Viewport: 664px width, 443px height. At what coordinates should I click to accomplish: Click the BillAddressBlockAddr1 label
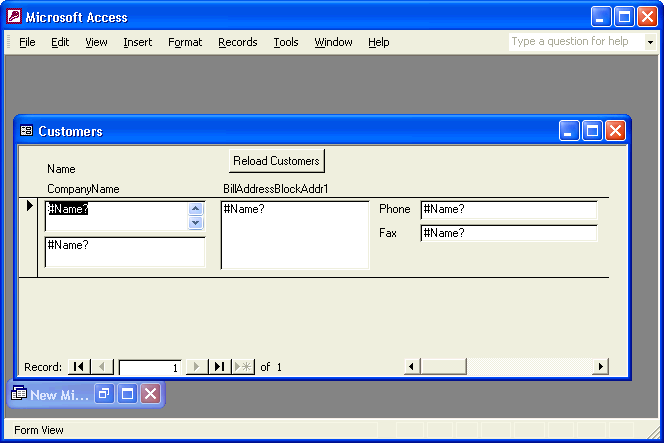click(x=276, y=189)
